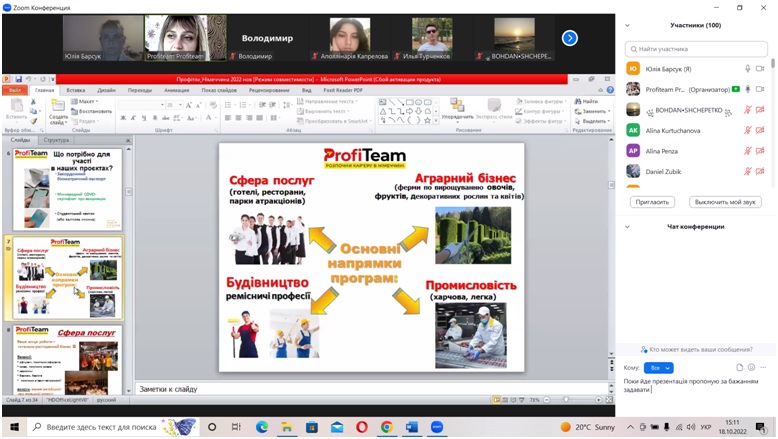778x439 pixels.
Task: Click Create Slide (Создать слайд) icon
Action: [x=58, y=106]
